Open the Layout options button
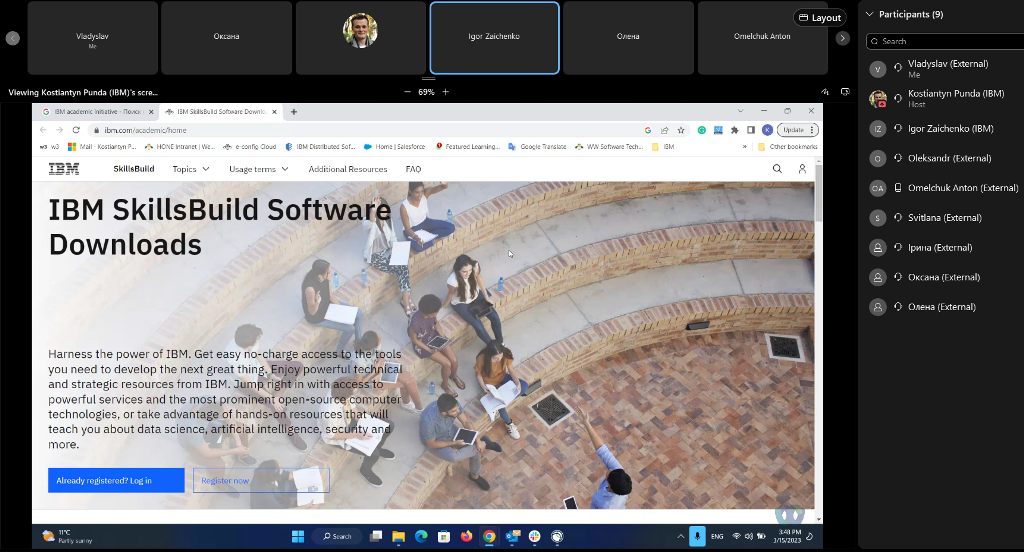 (820, 18)
